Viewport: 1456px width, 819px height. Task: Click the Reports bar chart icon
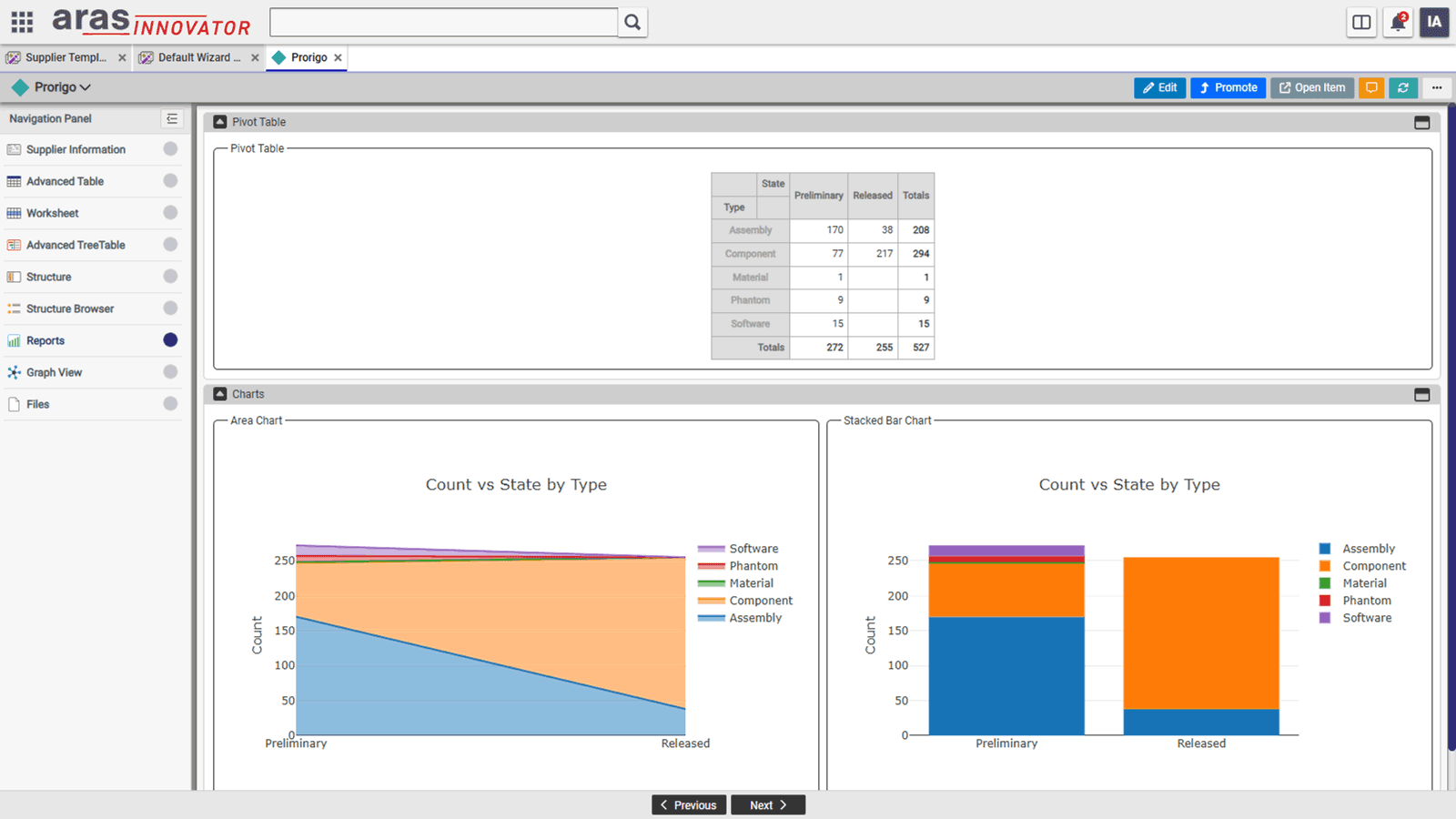click(x=14, y=340)
